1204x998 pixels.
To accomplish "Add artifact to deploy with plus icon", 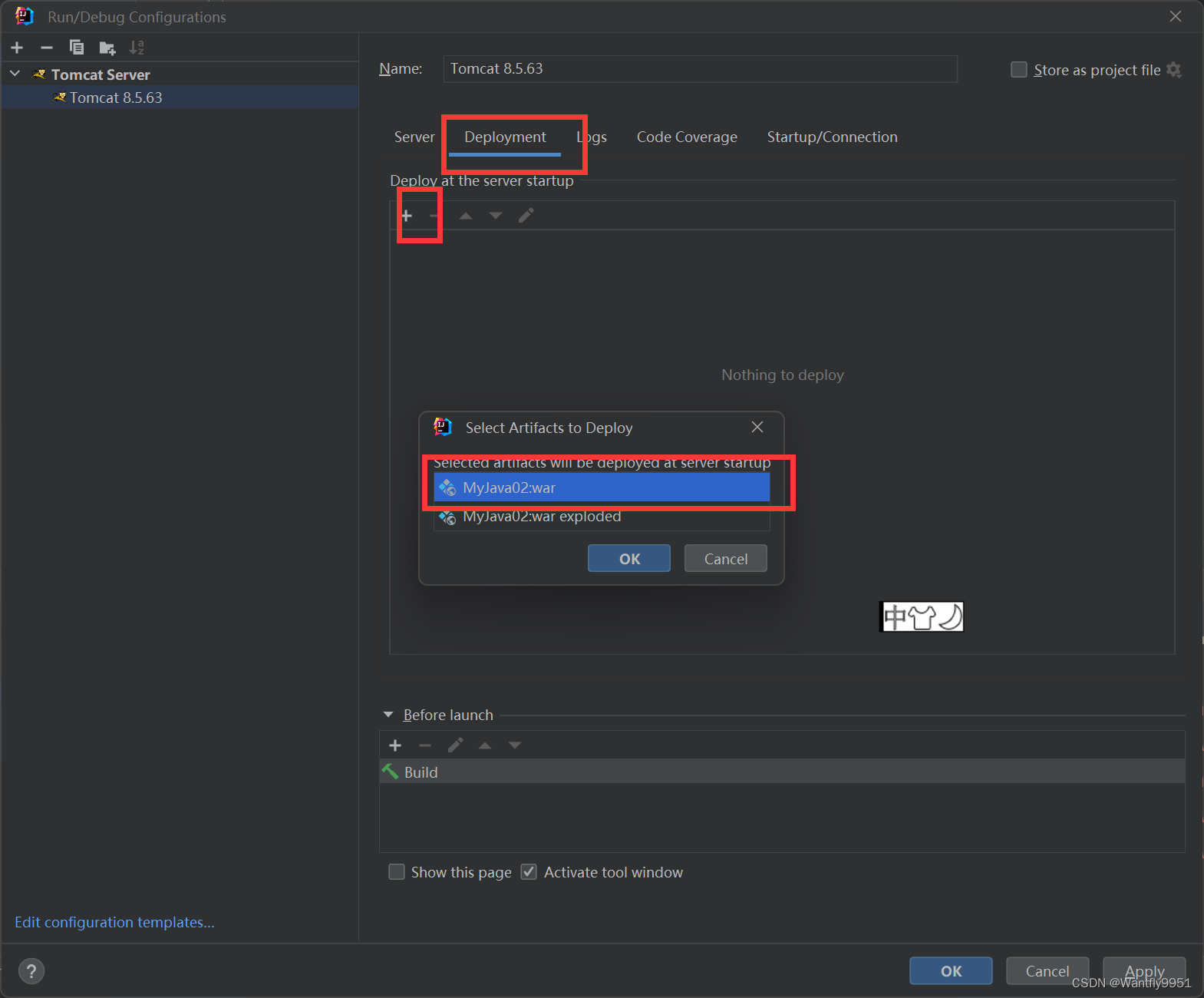I will tap(407, 216).
